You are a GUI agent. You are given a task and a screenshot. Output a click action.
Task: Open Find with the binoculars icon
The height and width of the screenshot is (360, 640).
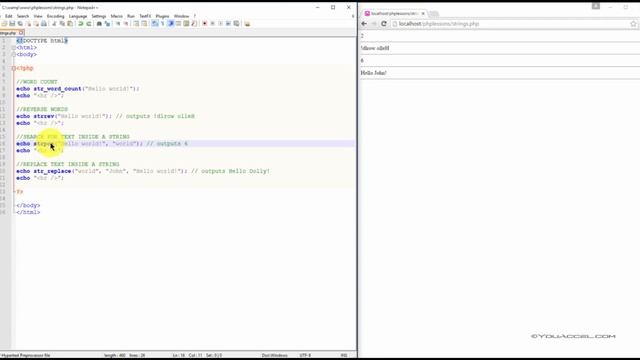point(100,24)
